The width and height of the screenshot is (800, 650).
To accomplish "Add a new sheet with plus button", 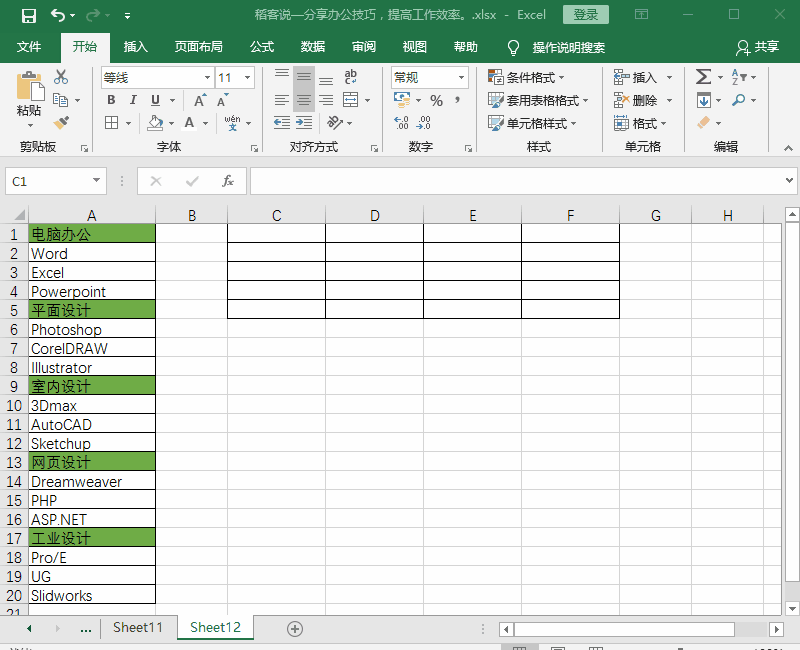I will coord(295,629).
